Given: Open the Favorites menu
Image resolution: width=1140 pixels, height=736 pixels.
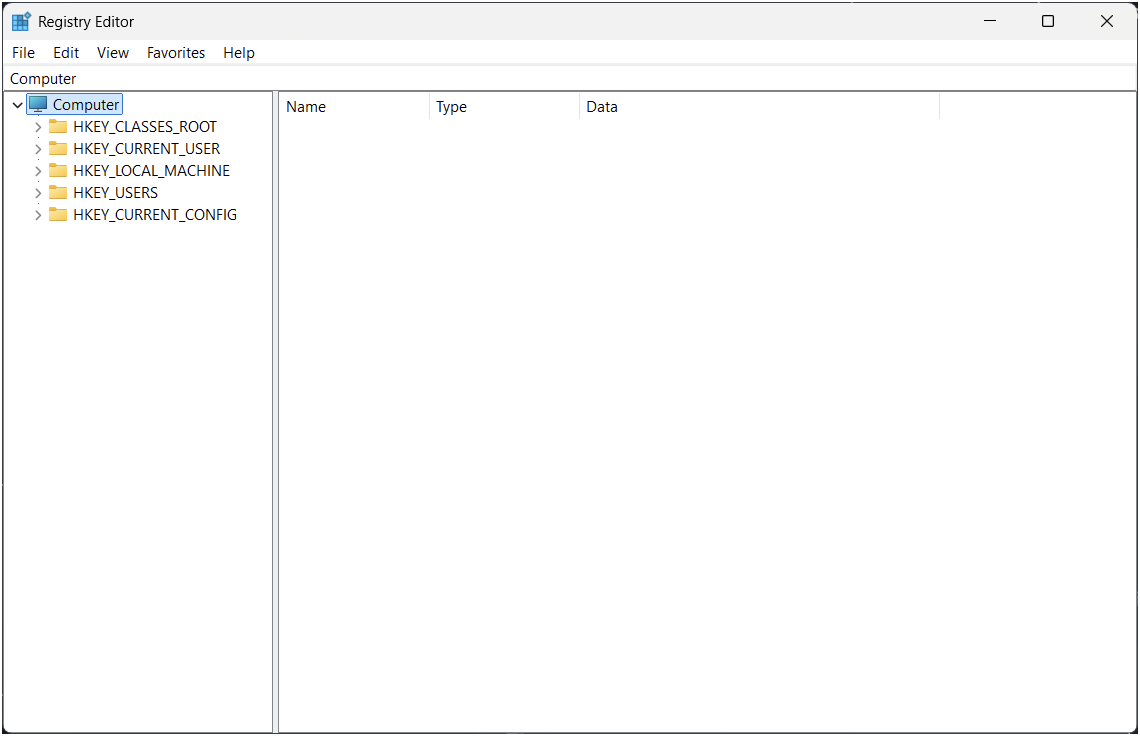Looking at the screenshot, I should click(x=176, y=53).
